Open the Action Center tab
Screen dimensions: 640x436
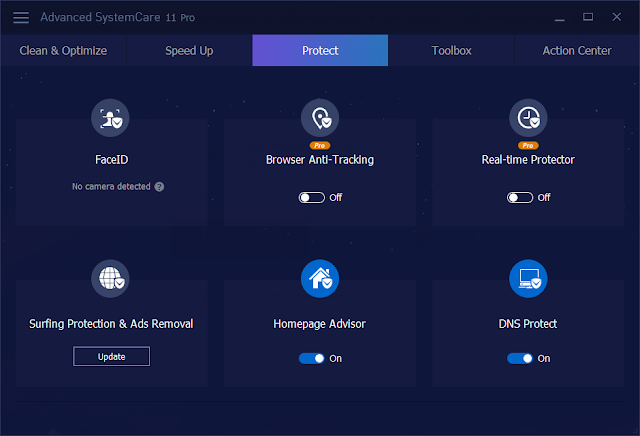coord(577,50)
